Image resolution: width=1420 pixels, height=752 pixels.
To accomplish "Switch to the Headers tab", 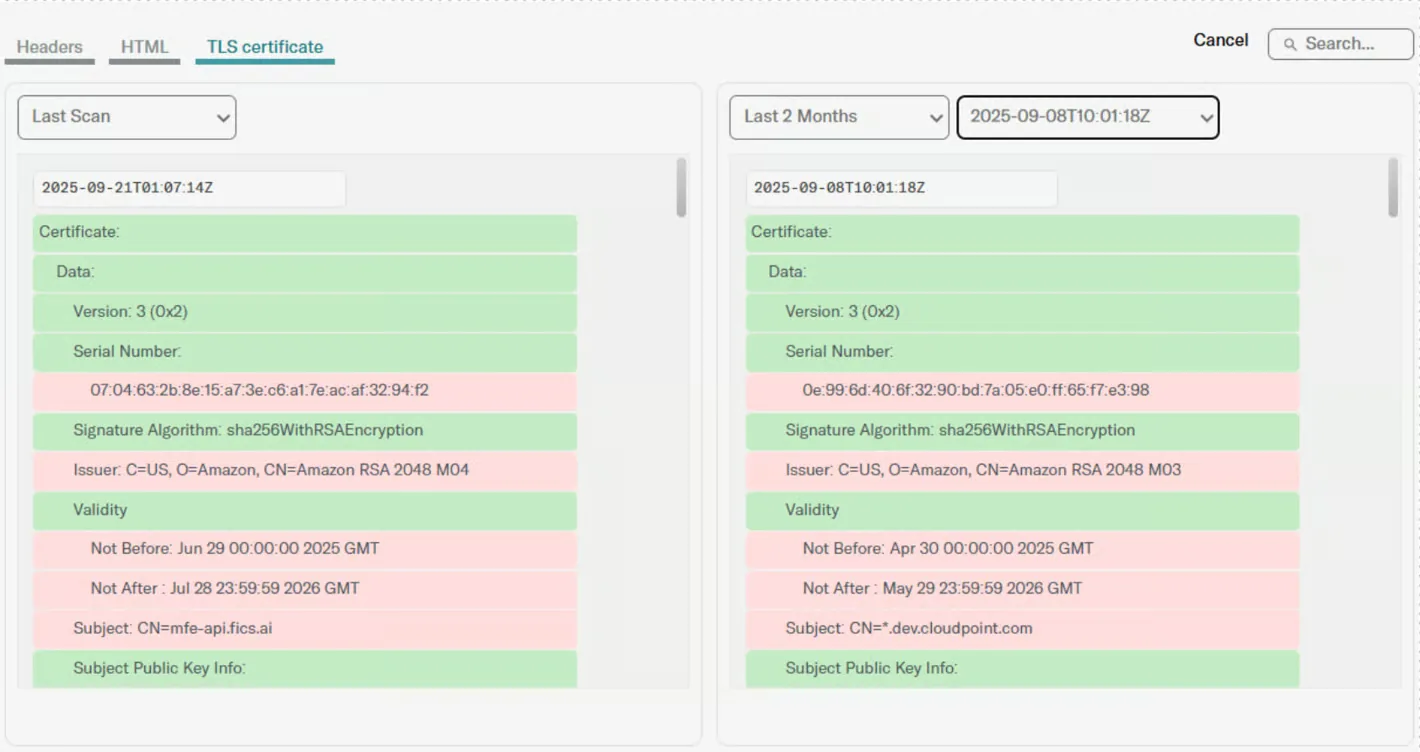I will pos(50,47).
